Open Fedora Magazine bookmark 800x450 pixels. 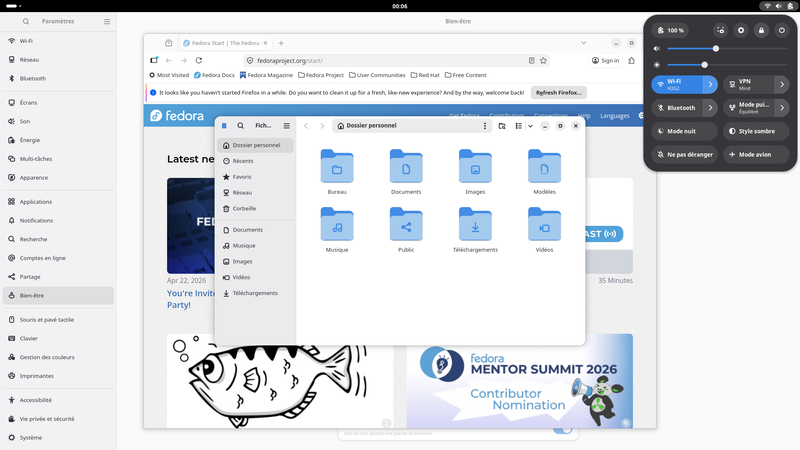(266, 75)
